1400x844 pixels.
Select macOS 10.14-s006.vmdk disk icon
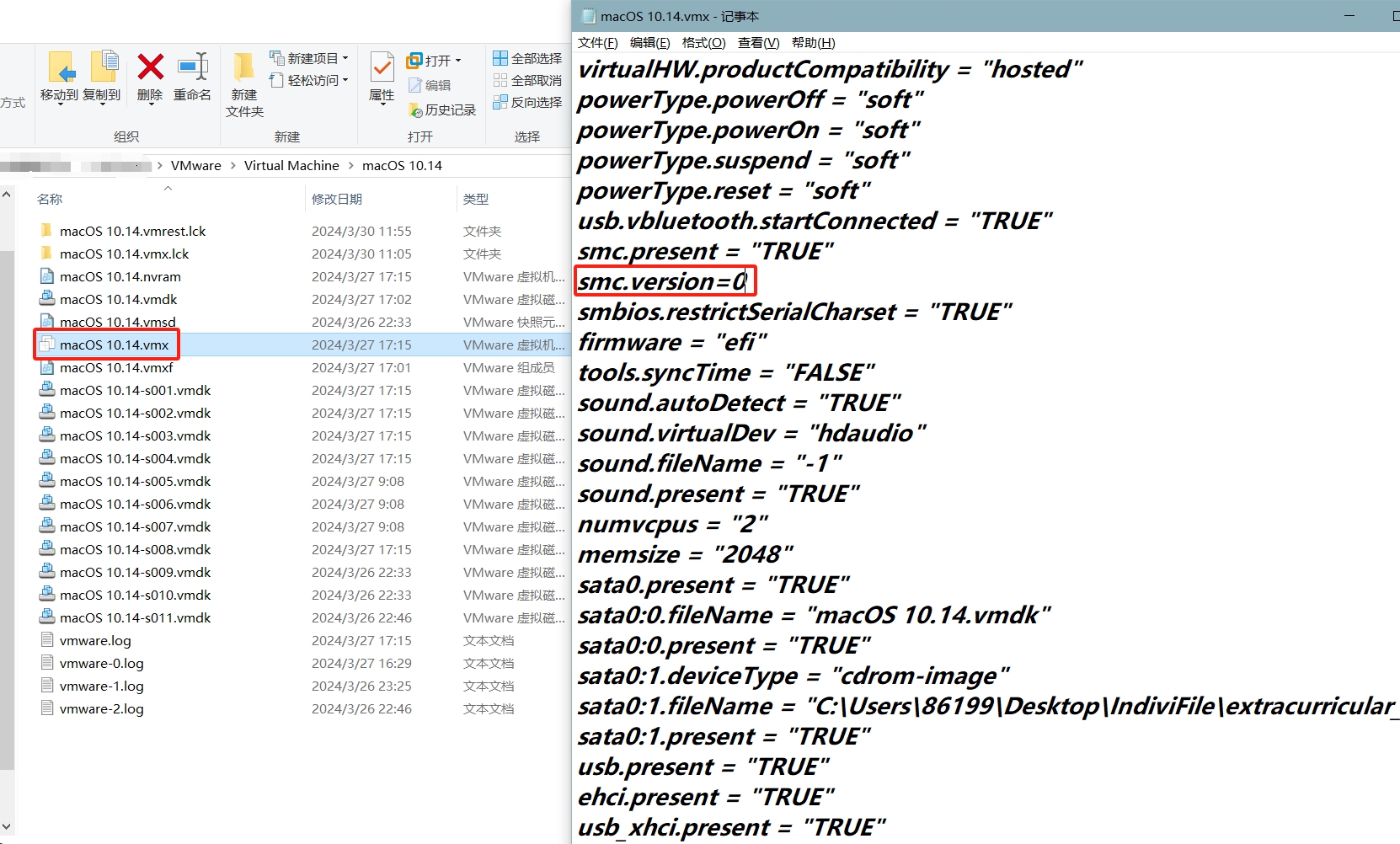pos(47,503)
